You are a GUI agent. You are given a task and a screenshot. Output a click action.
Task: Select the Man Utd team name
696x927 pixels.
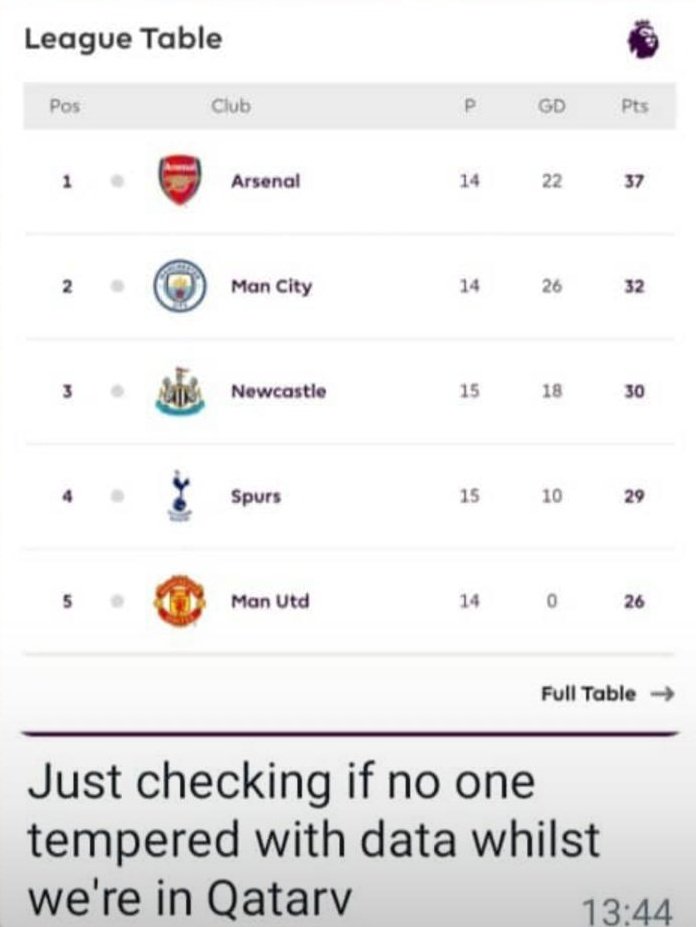[x=270, y=601]
